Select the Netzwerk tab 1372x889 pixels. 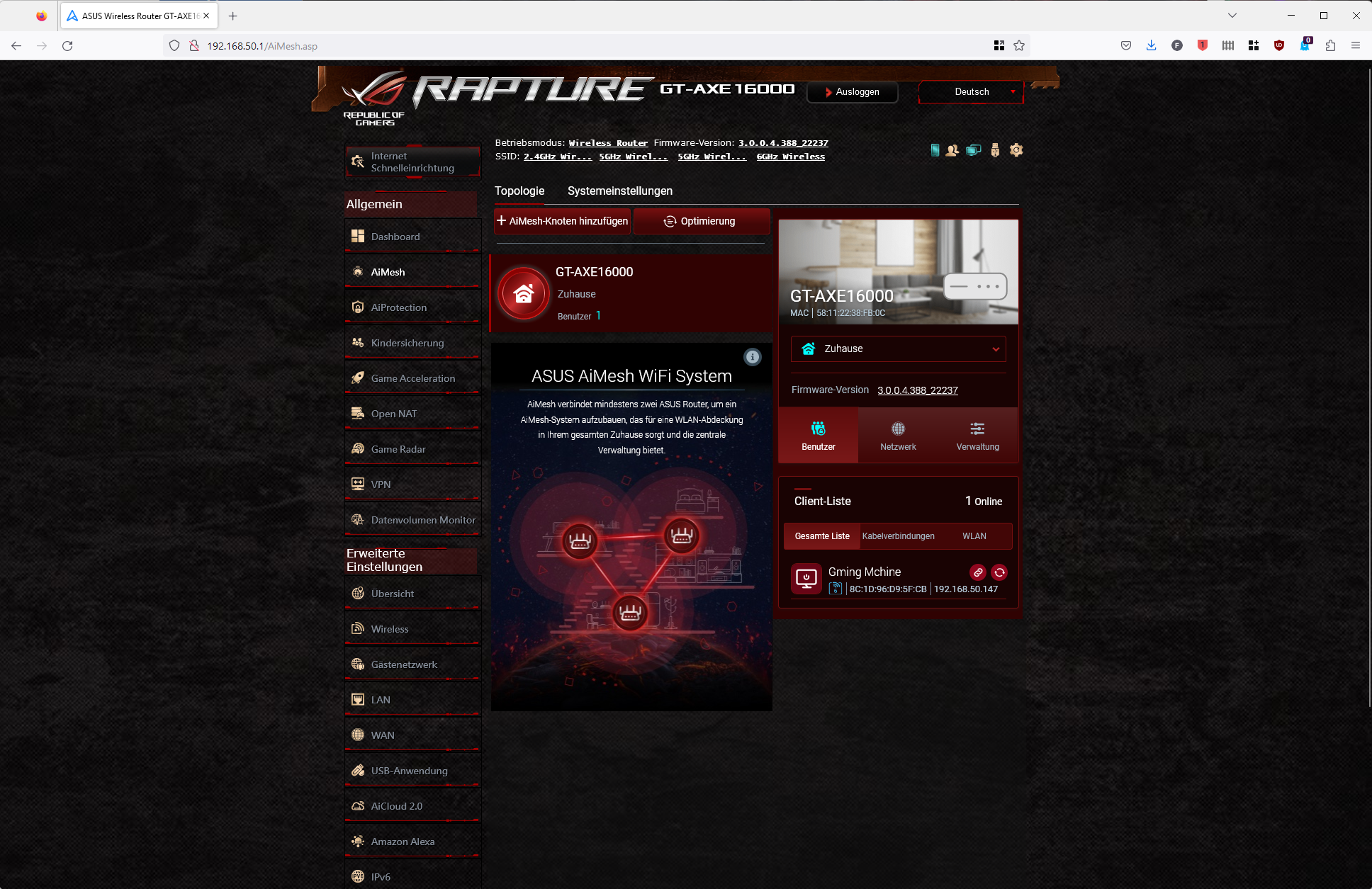click(x=898, y=436)
